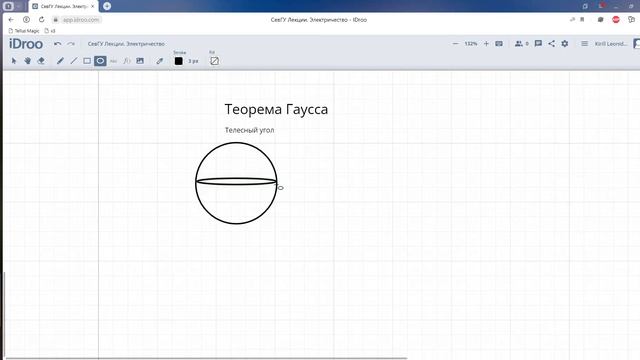Click the iDroo logo
640x360 pixels.
point(26,44)
